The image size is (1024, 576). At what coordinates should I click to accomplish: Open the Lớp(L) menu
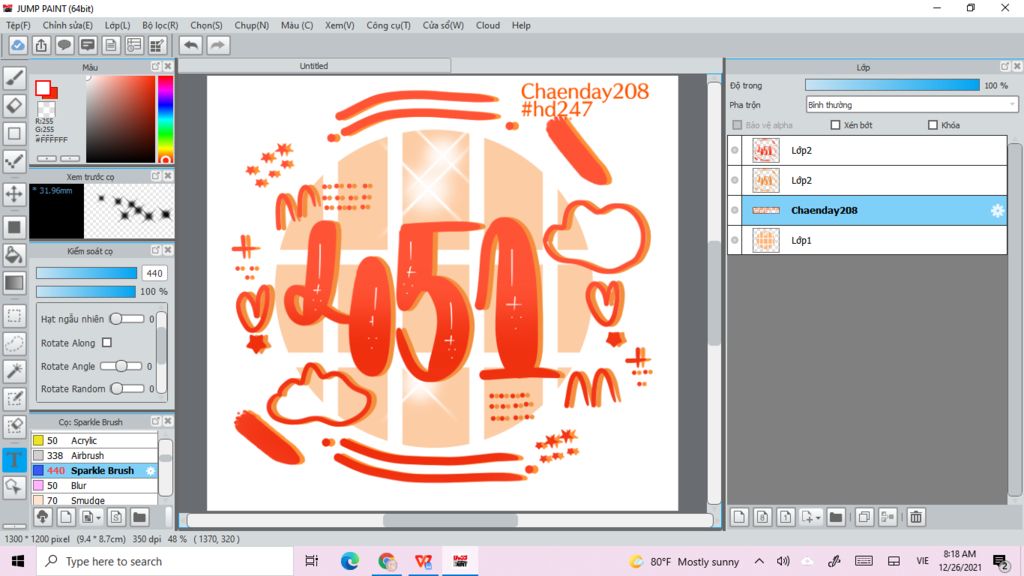coord(118,25)
